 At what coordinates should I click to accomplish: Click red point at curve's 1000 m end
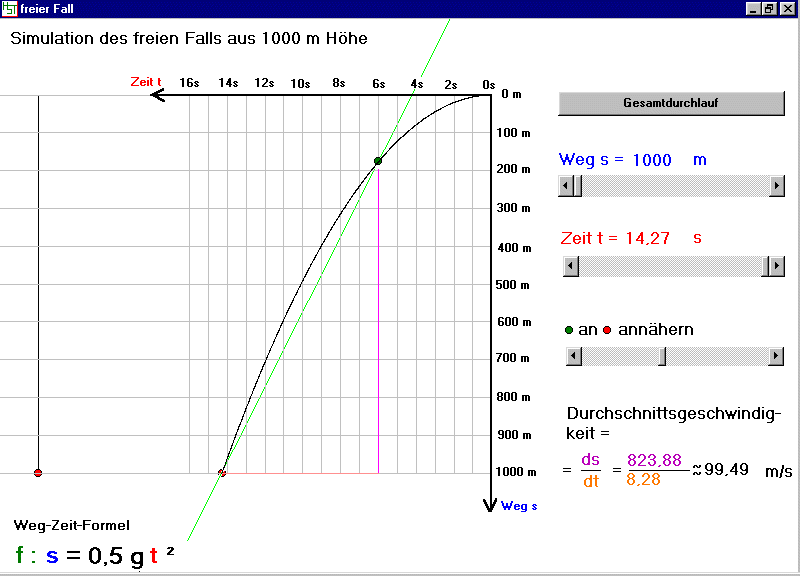pyautogui.click(x=222, y=473)
